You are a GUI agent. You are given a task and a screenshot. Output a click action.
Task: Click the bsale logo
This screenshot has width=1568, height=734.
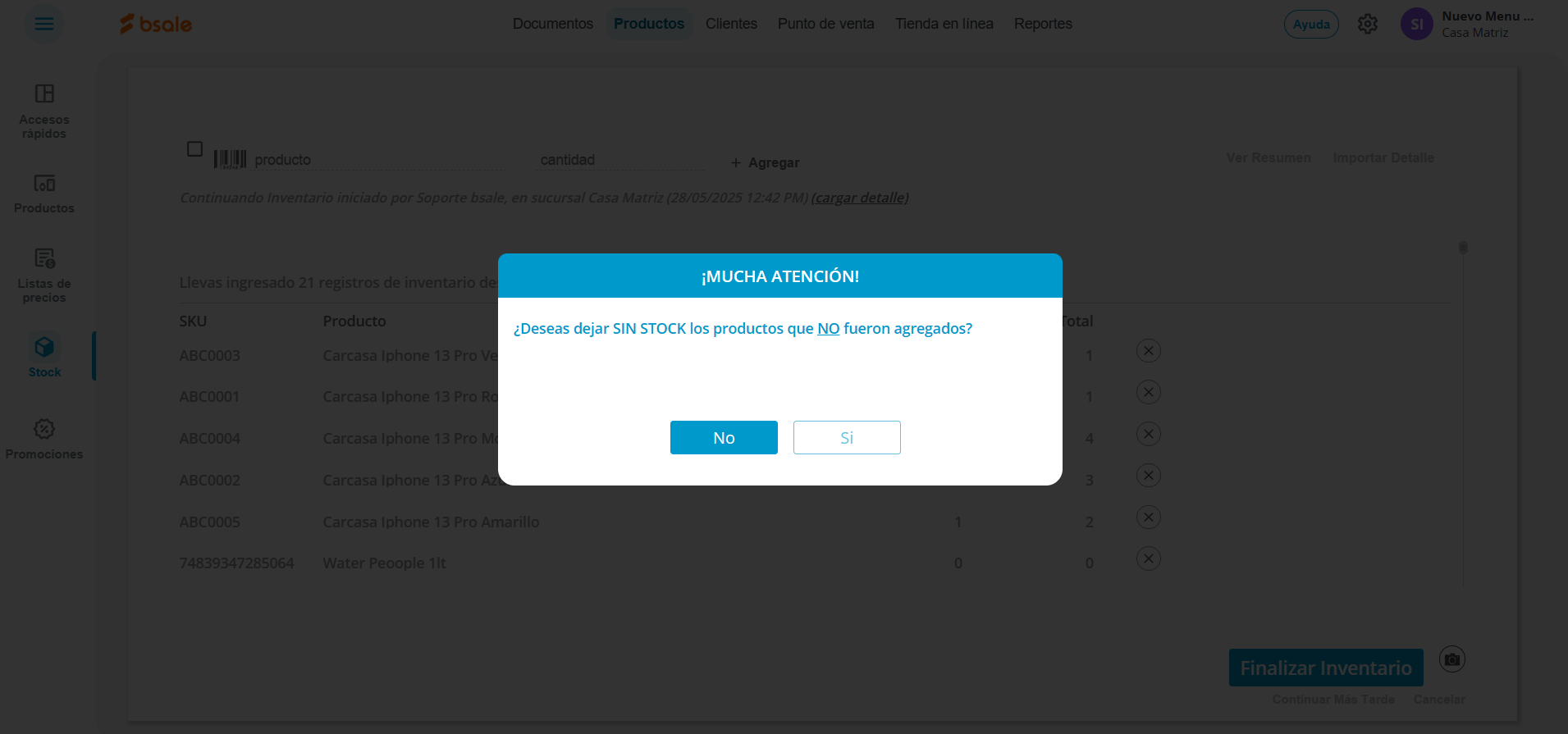[x=156, y=24]
